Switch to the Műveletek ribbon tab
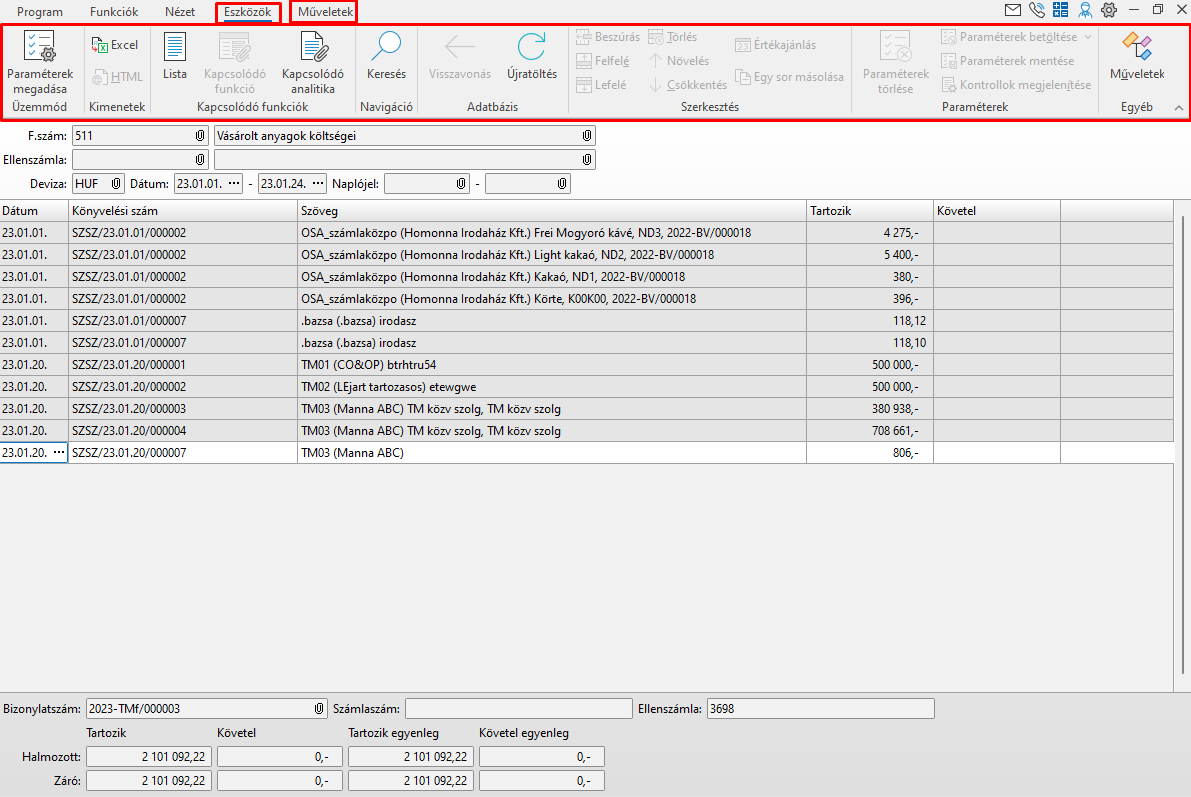Viewport: 1191px width, 797px height. 325,12
